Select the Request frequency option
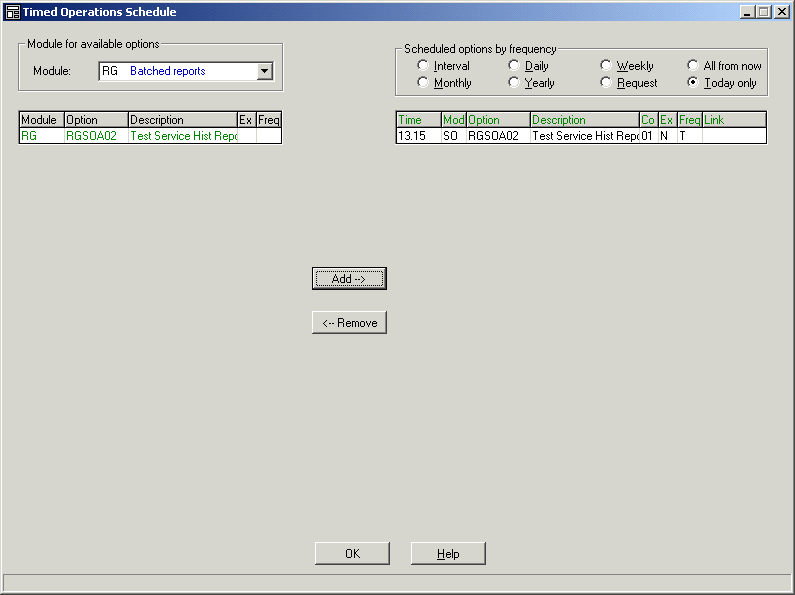This screenshot has width=795, height=595. click(x=607, y=83)
